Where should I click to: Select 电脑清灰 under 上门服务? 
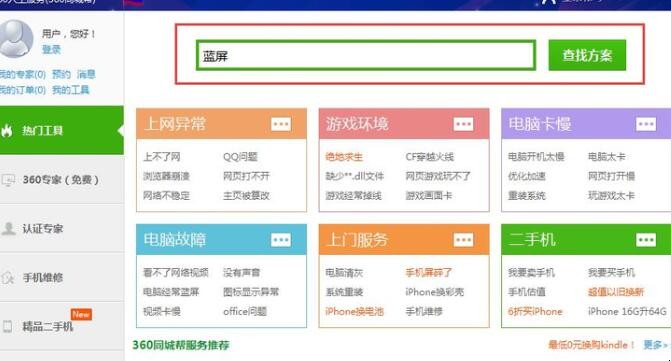point(344,272)
